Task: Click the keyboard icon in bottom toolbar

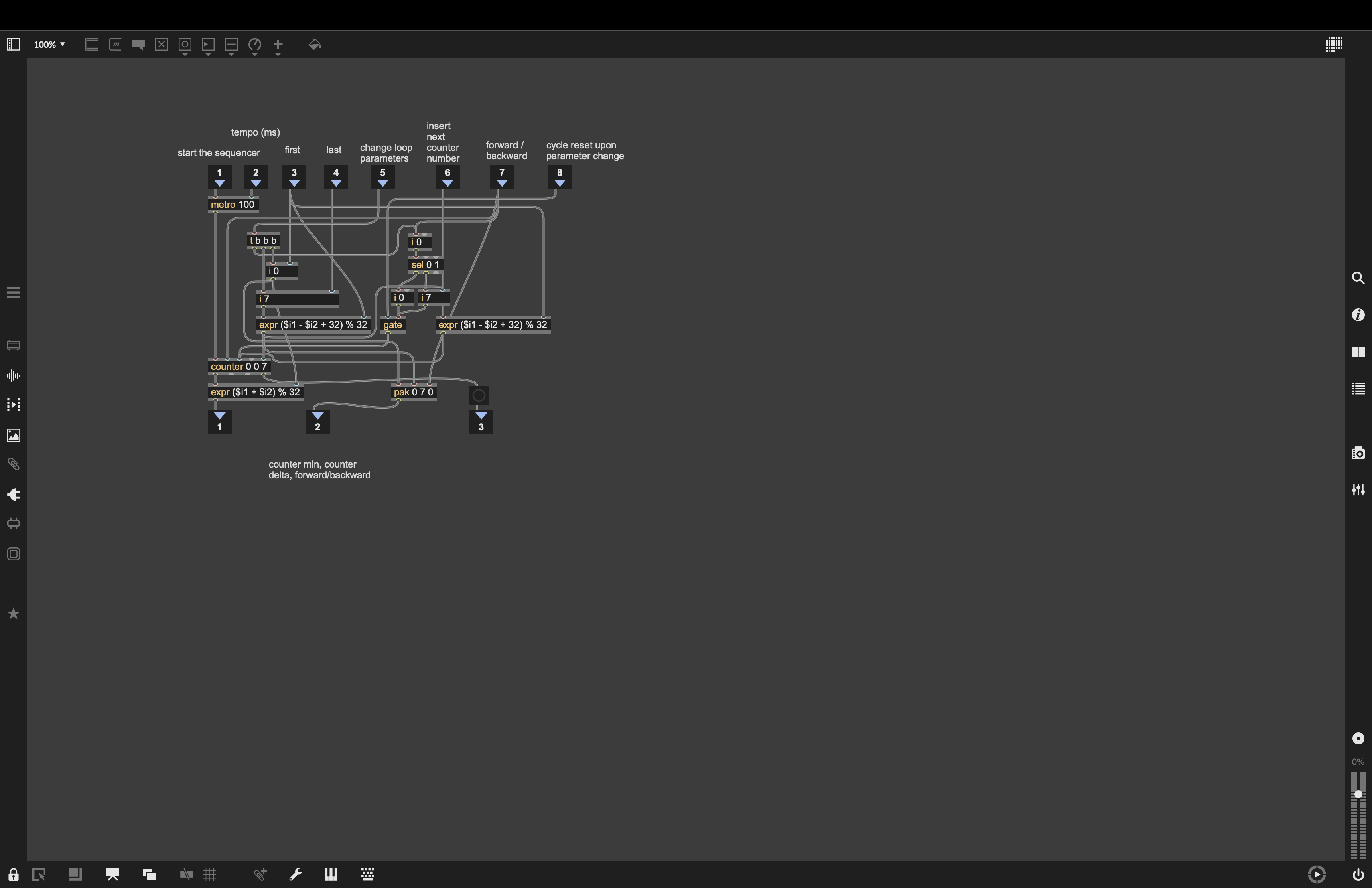Action: coord(368,875)
